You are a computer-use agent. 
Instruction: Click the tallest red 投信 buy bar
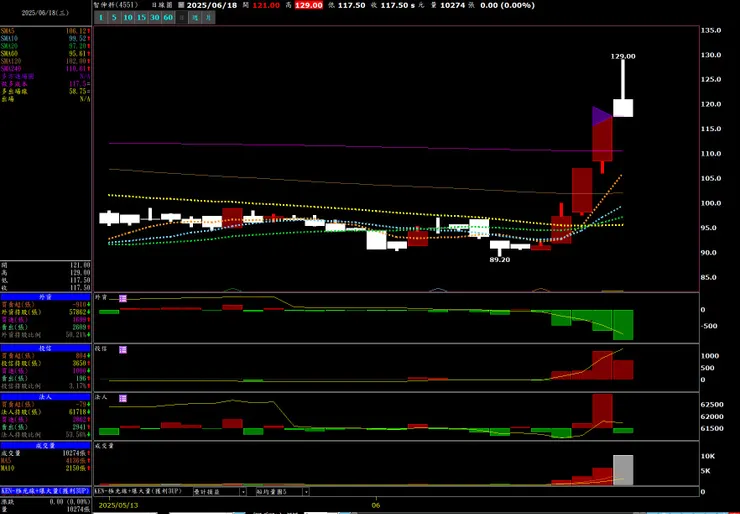click(x=602, y=365)
